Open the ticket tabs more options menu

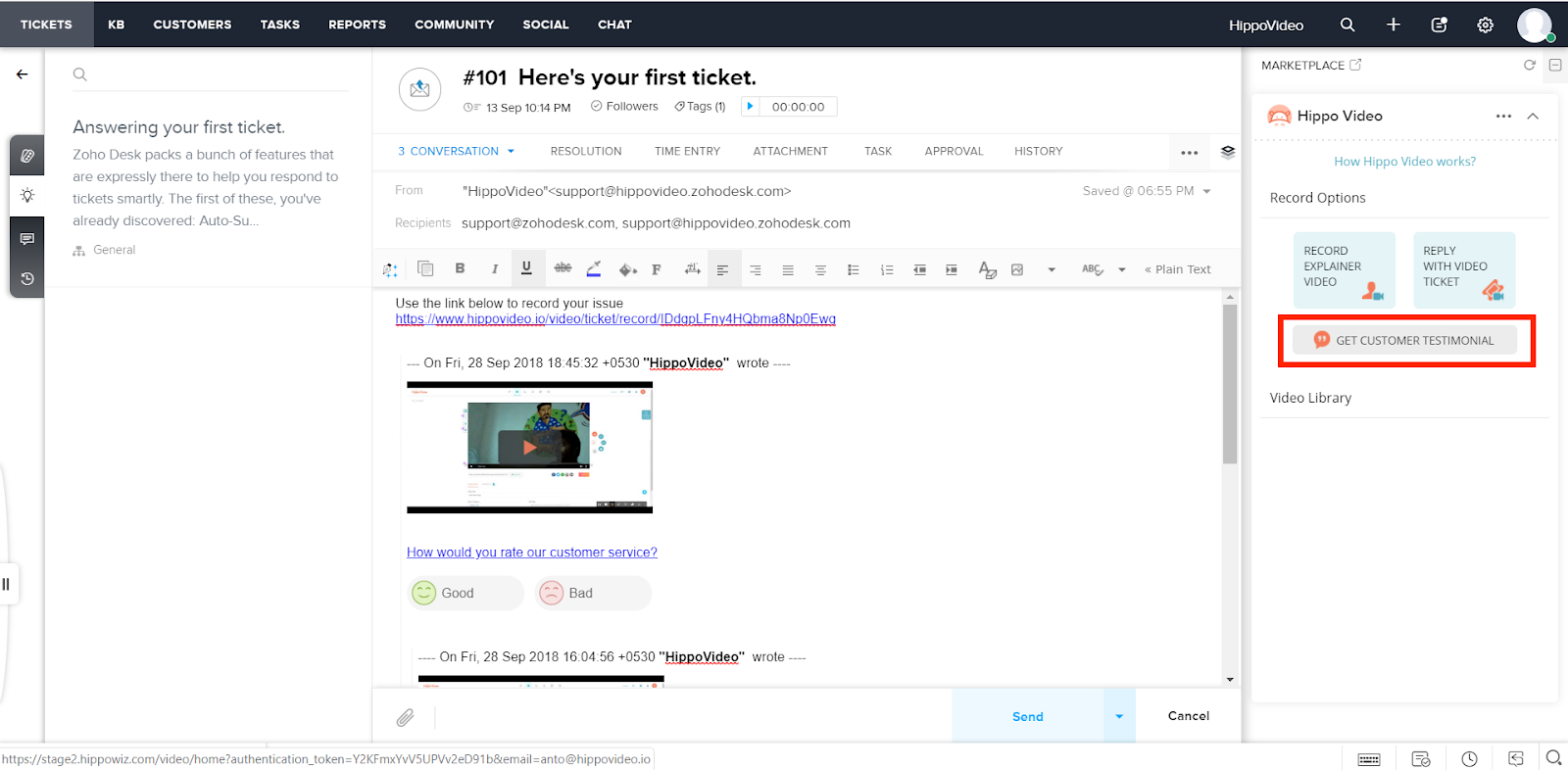click(1190, 153)
